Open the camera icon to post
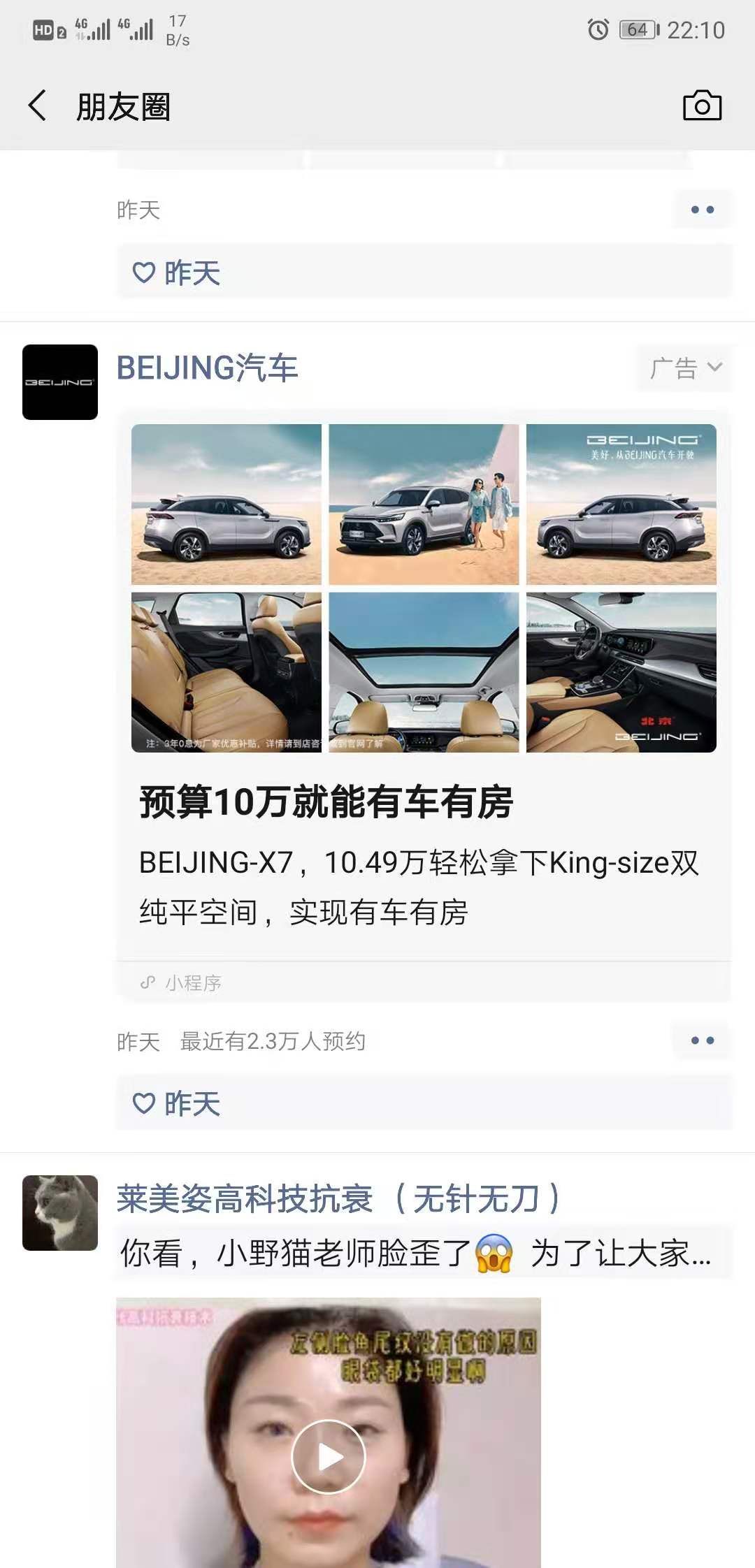The height and width of the screenshot is (1568, 755). coord(702,106)
